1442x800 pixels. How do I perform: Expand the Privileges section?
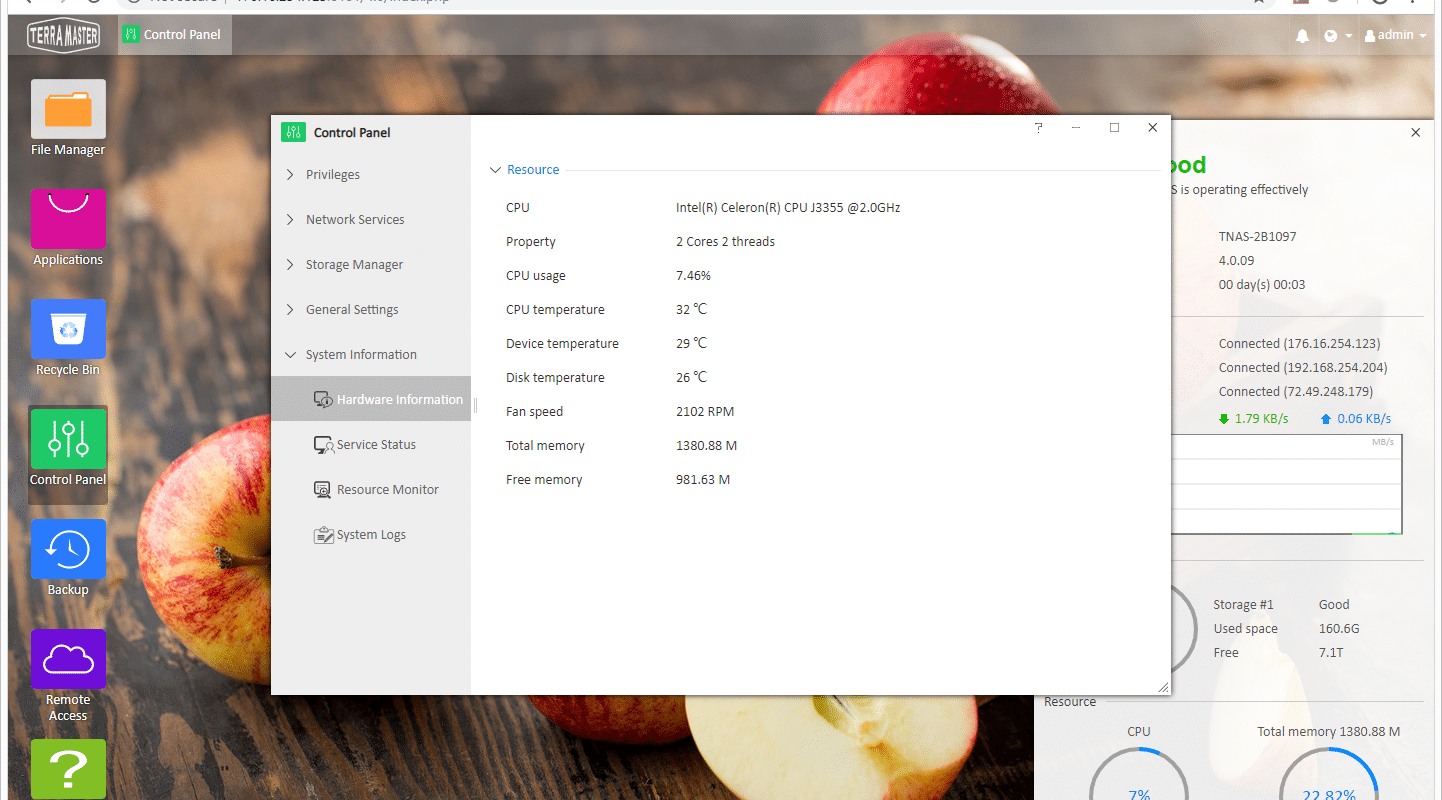[x=371, y=174]
